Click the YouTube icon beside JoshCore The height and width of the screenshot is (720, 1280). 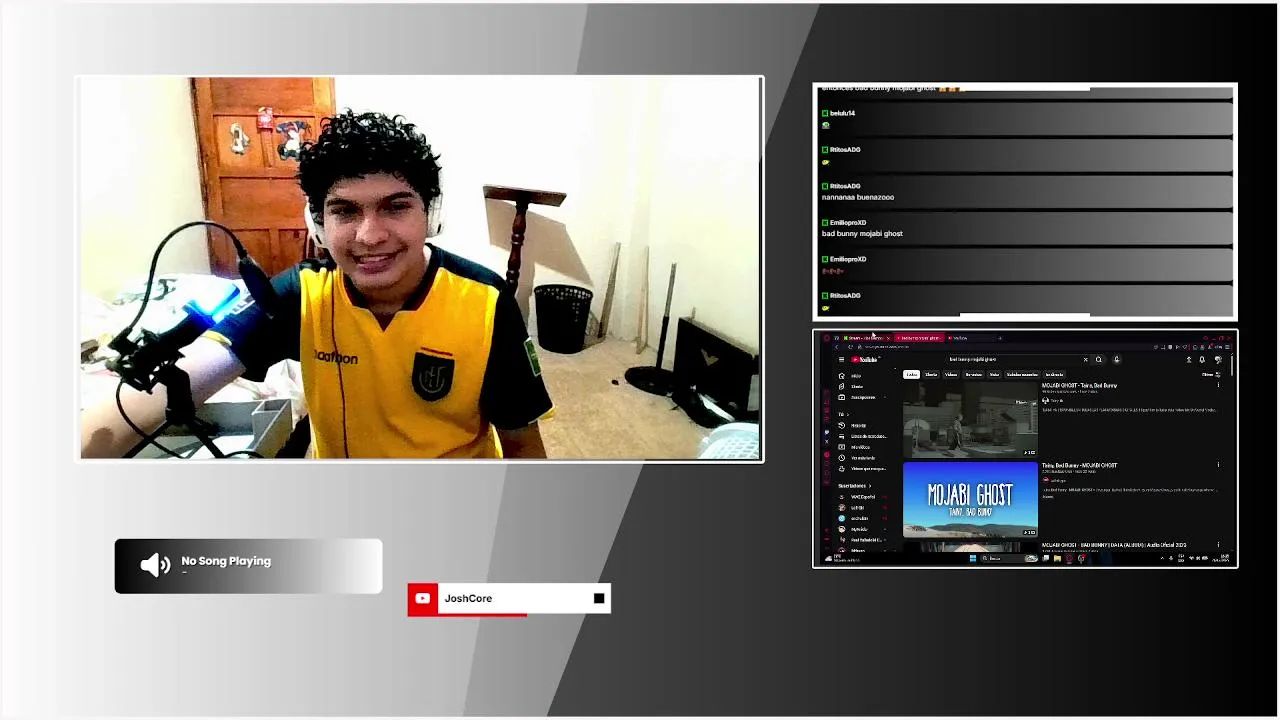click(423, 598)
